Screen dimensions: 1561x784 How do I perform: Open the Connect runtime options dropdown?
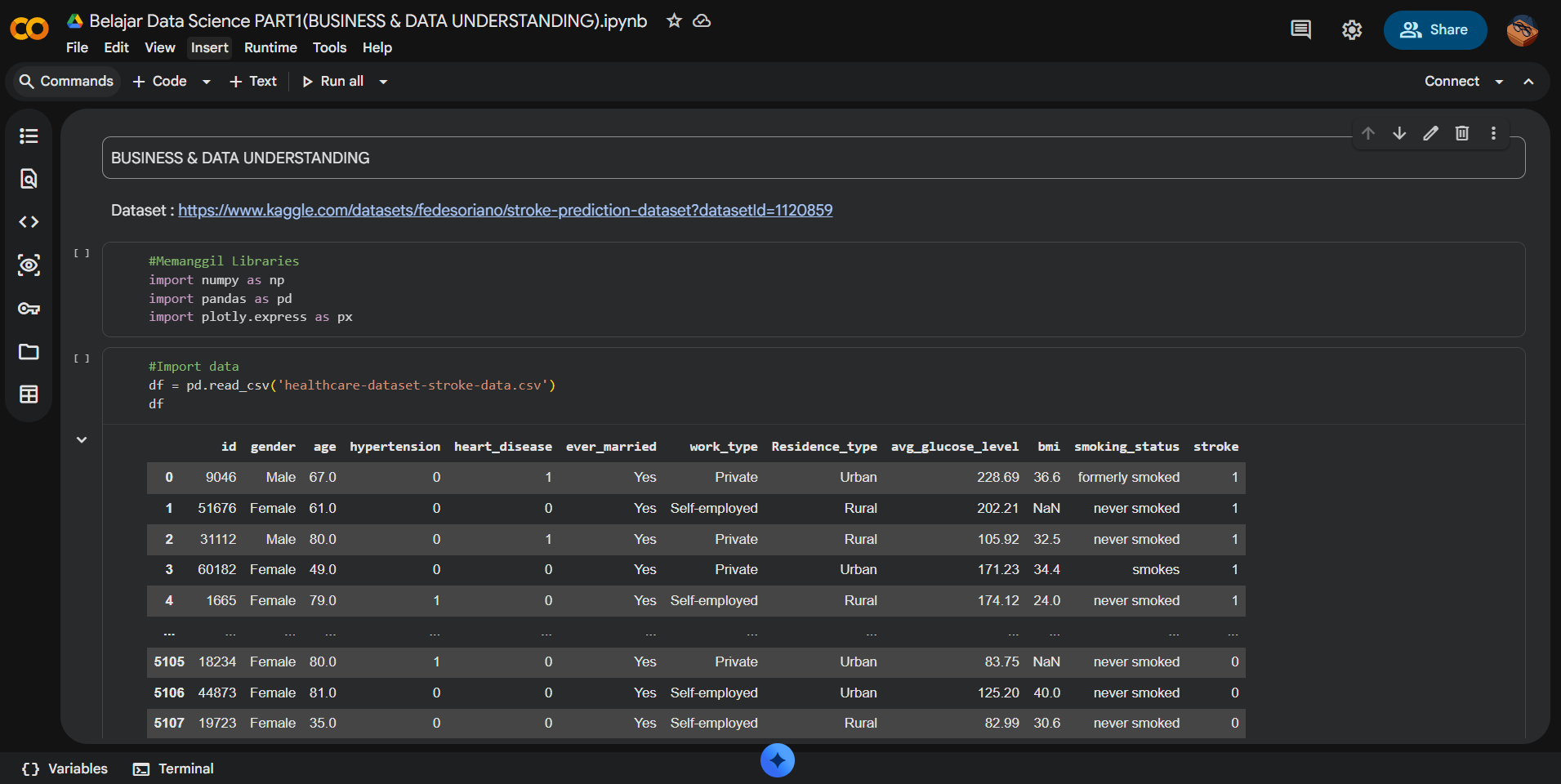tap(1499, 82)
